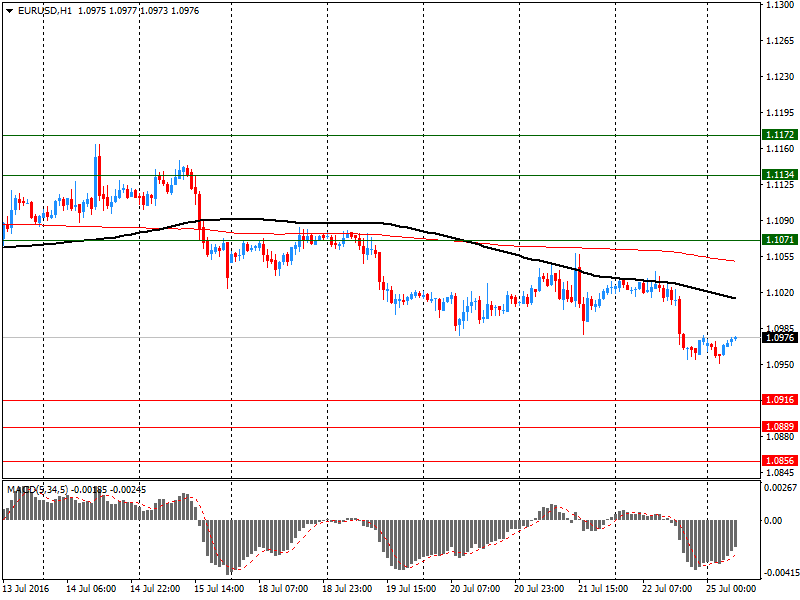This screenshot has height=600, width=800.
Task: Click the 22 Jul 07:00 time label
Action: click(667, 589)
